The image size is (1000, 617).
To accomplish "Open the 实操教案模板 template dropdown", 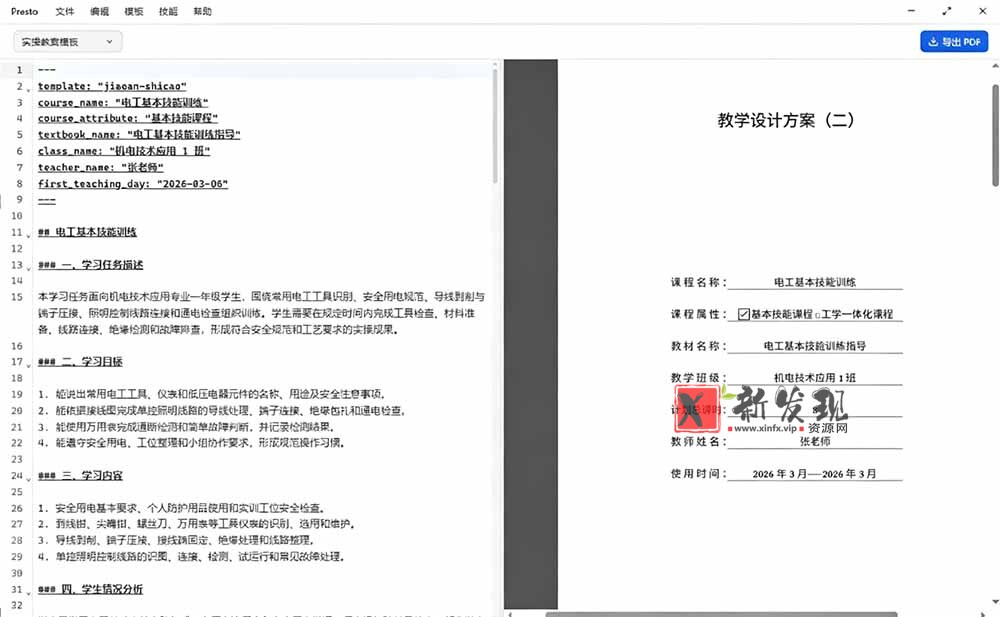I will click(x=68, y=41).
